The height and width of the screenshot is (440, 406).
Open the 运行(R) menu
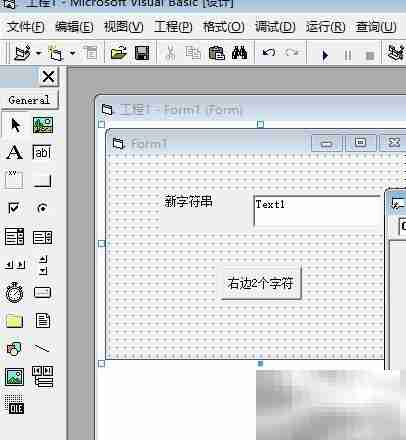[x=325, y=27]
